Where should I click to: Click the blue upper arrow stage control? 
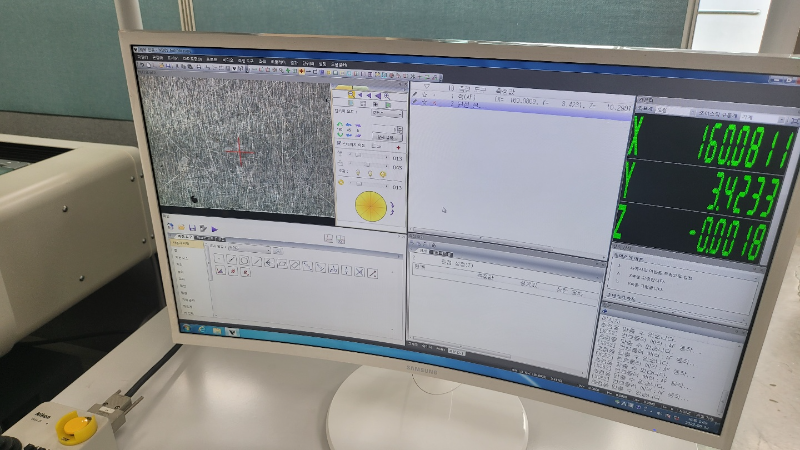[348, 124]
